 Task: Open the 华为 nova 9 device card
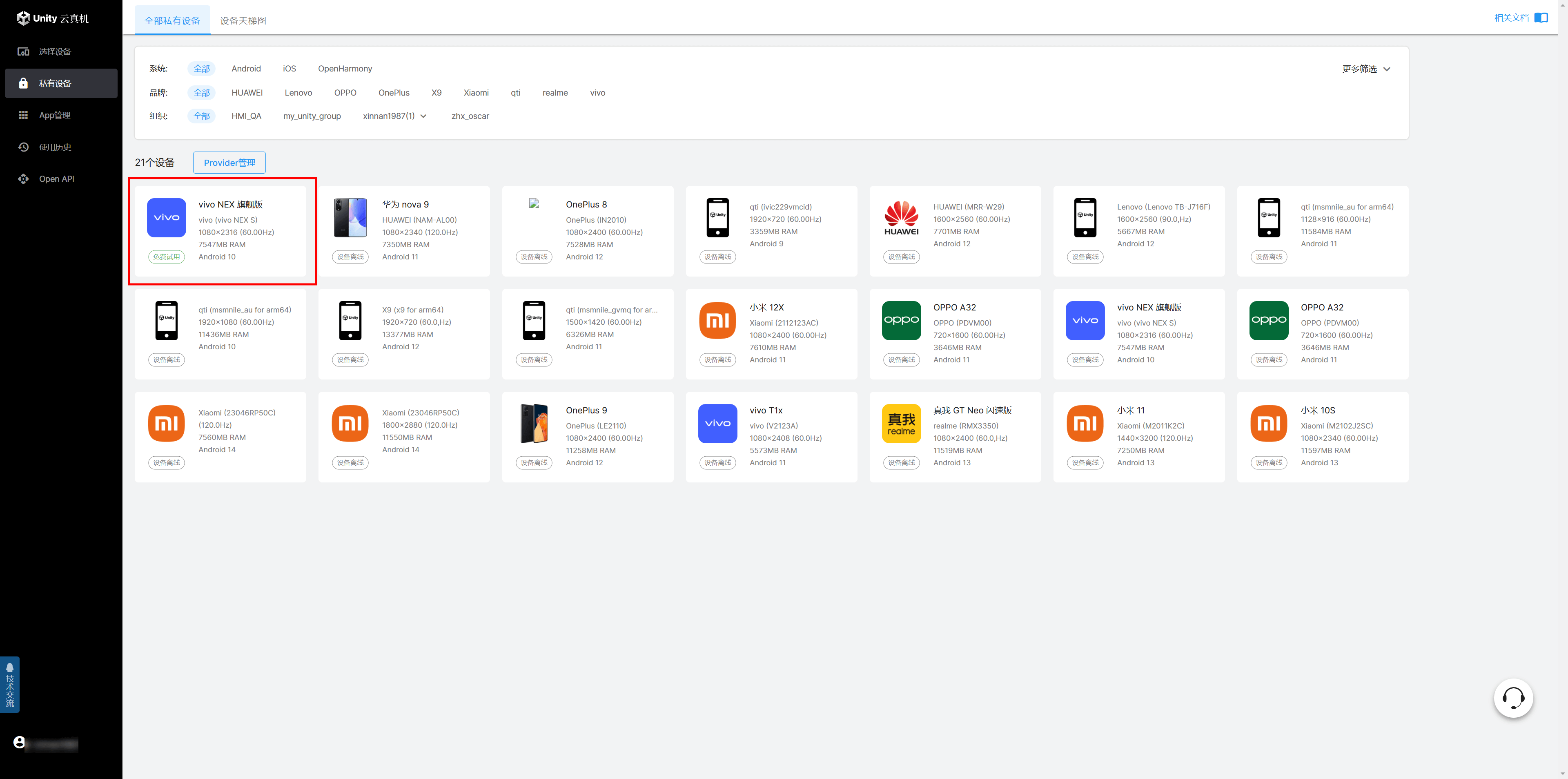click(x=403, y=231)
